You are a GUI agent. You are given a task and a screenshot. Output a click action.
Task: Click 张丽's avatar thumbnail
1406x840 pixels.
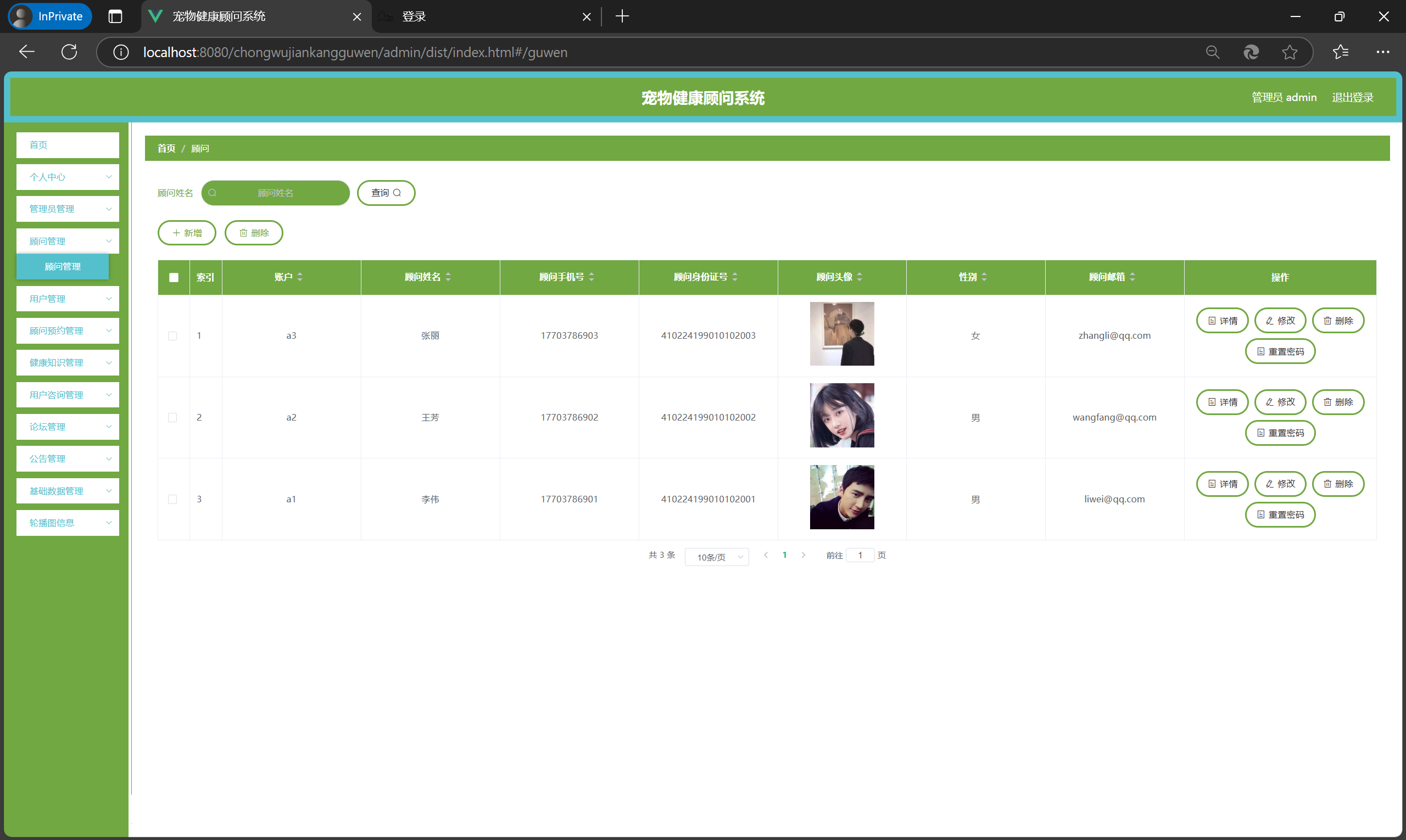pos(841,334)
